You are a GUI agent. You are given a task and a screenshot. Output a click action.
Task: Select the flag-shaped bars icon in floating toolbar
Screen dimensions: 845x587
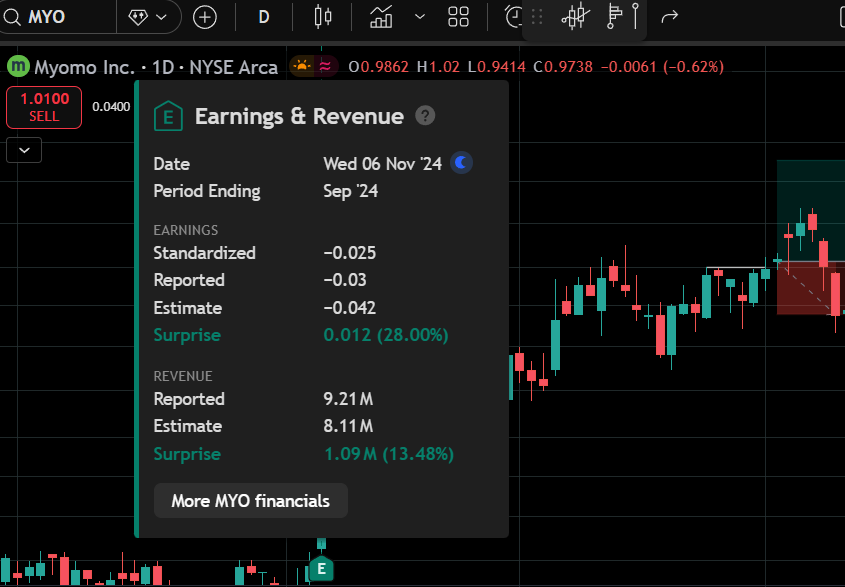coord(614,16)
